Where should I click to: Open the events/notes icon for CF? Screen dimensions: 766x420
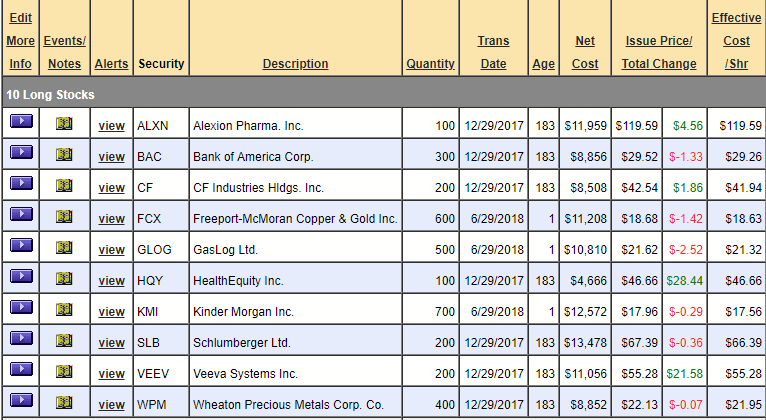tap(64, 185)
